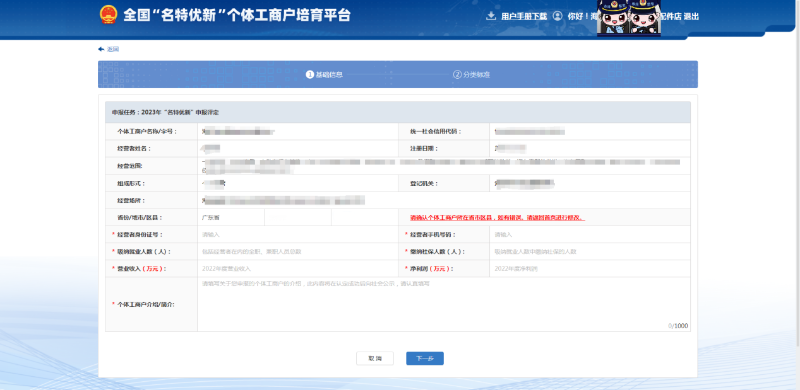Screen dimensions: 800x390
Task: Click the step 2 circle icon
Action: coord(457,75)
